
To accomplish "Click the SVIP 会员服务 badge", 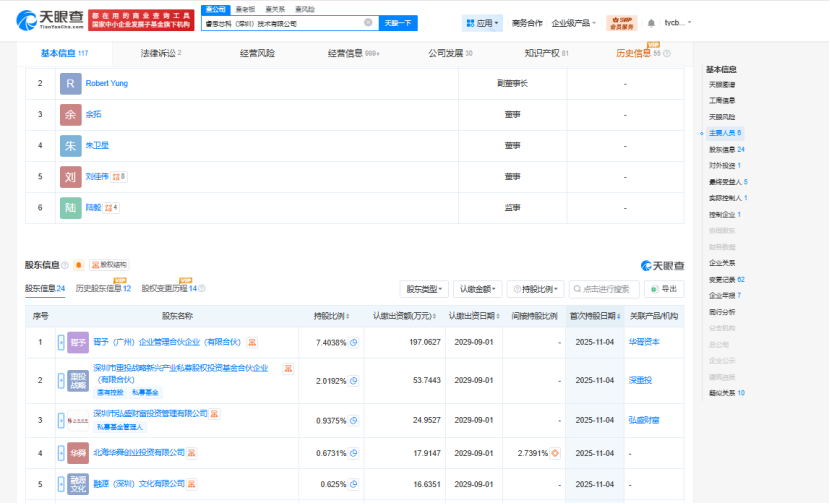I will point(625,22).
